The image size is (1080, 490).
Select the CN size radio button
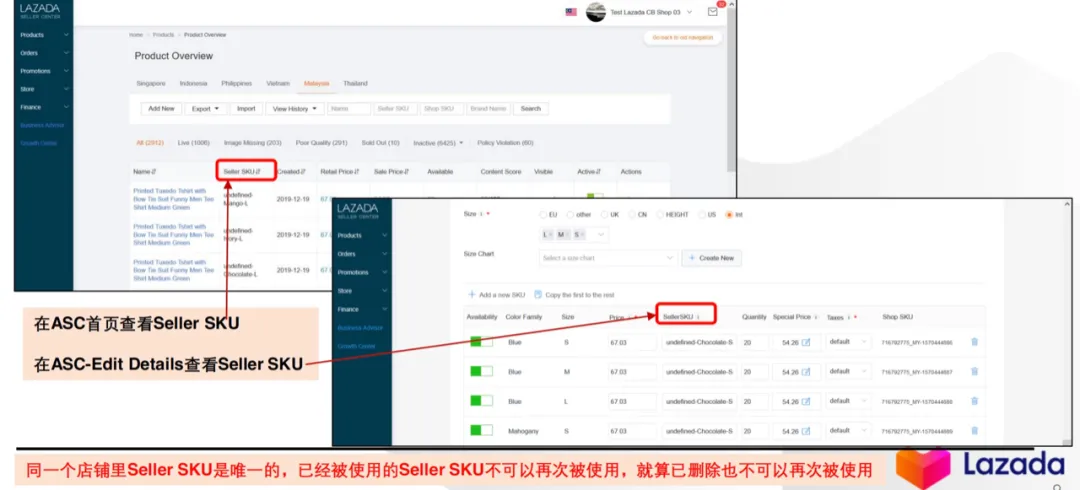[631, 214]
